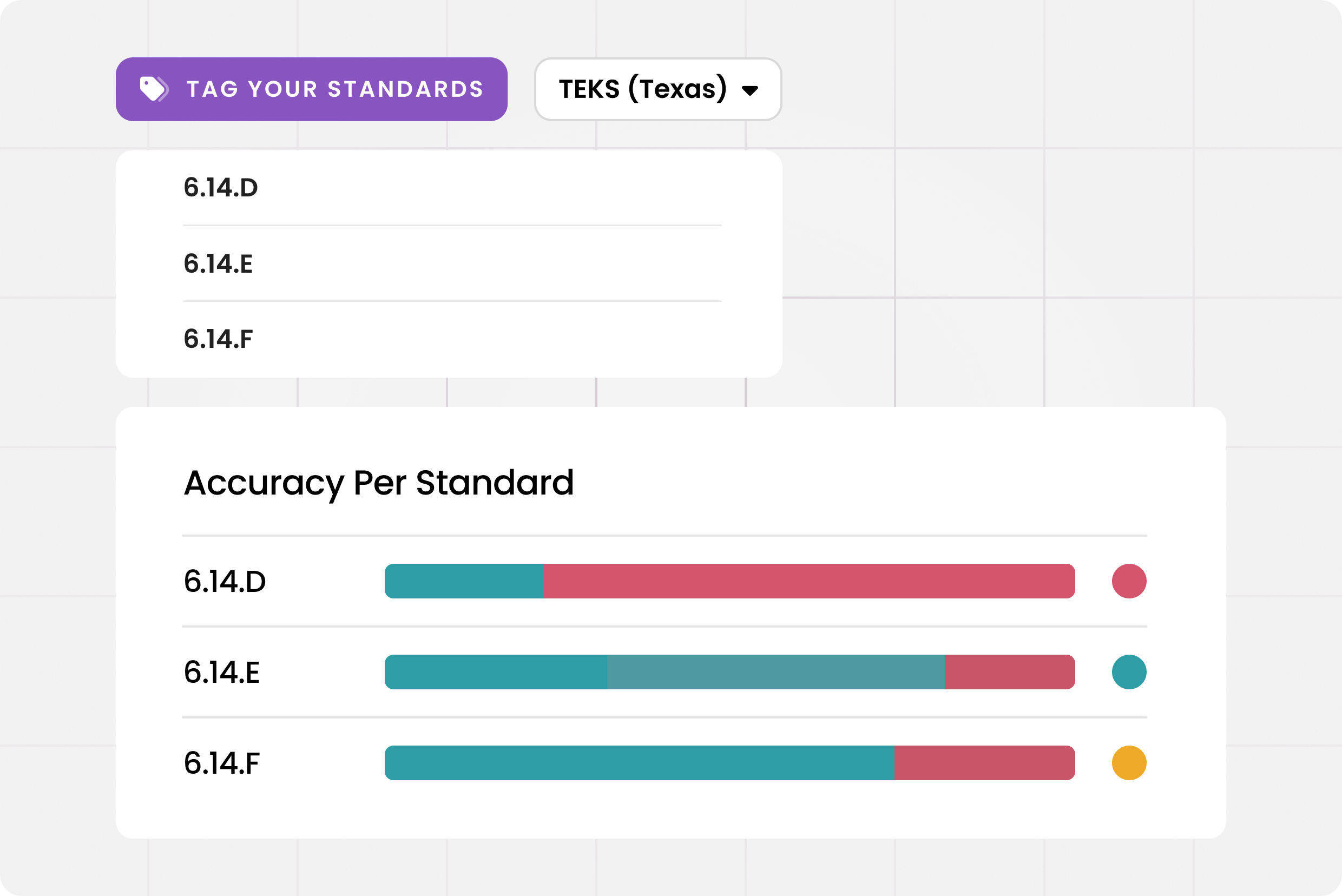This screenshot has height=896, width=1342.
Task: Open the TEKS (Texas) dropdown
Action: [x=657, y=89]
